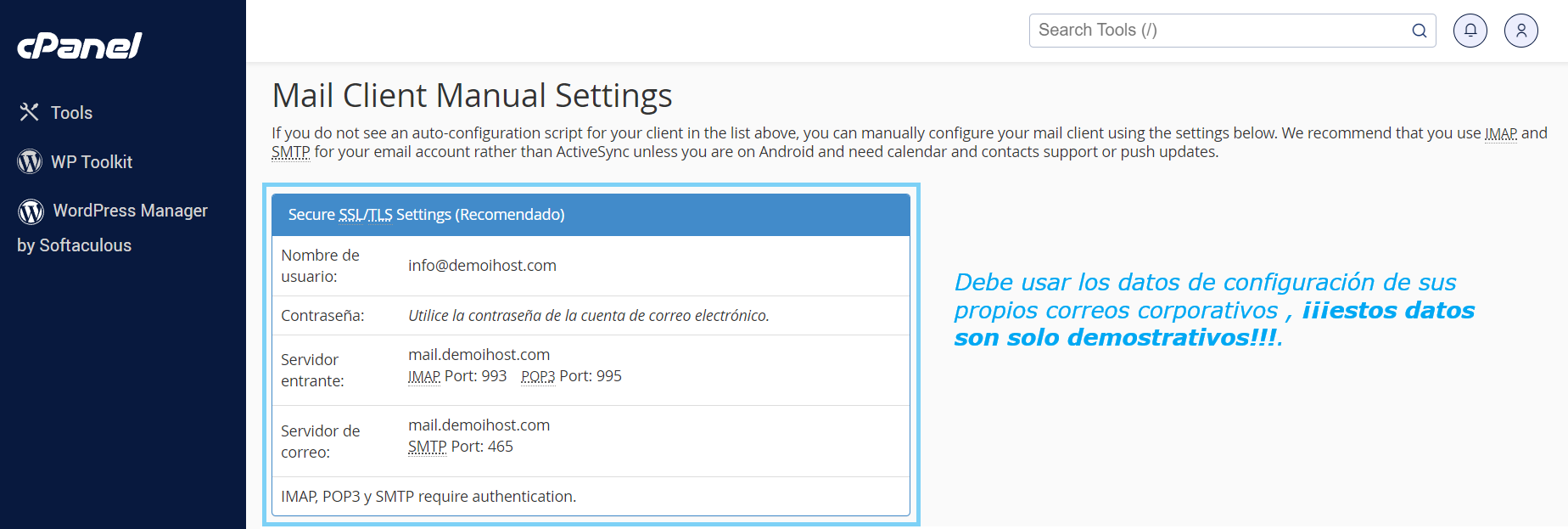This screenshot has height=529, width=1568.
Task: Focus the Search Tools field
Action: tap(1218, 31)
